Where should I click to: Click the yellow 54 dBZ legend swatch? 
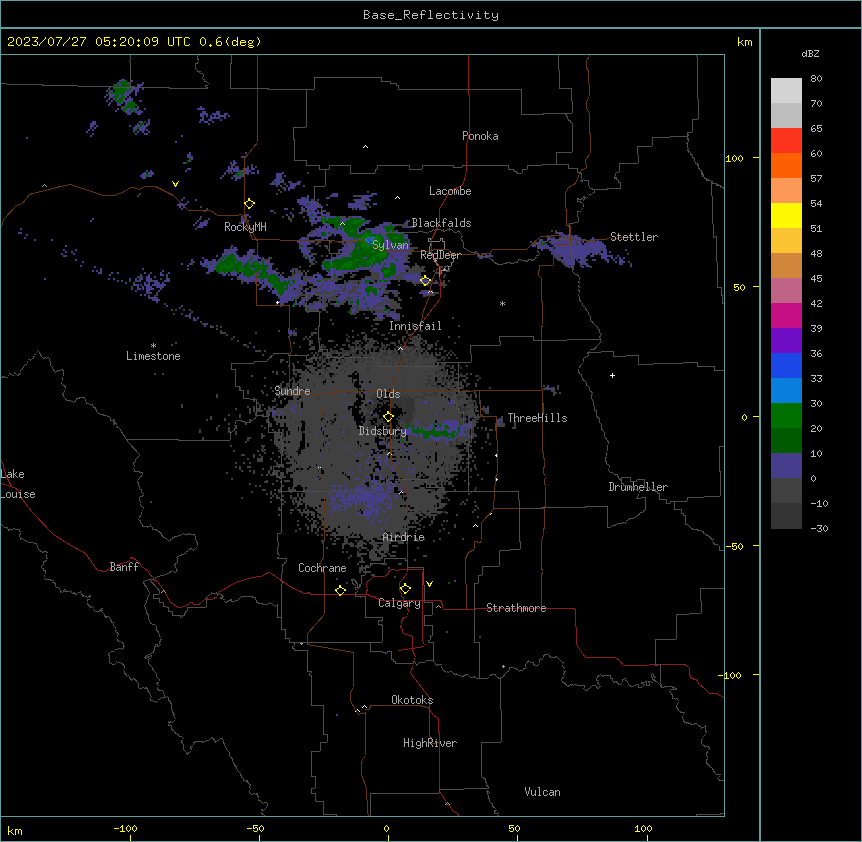pyautogui.click(x=786, y=215)
